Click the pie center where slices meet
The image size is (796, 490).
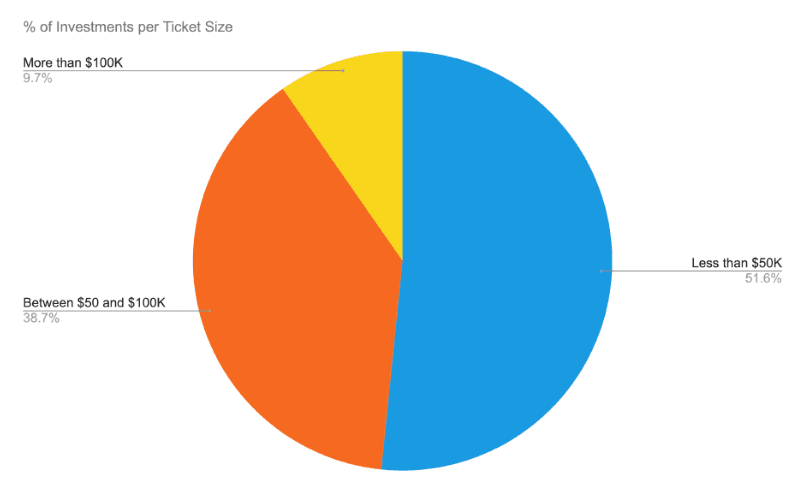click(x=402, y=261)
